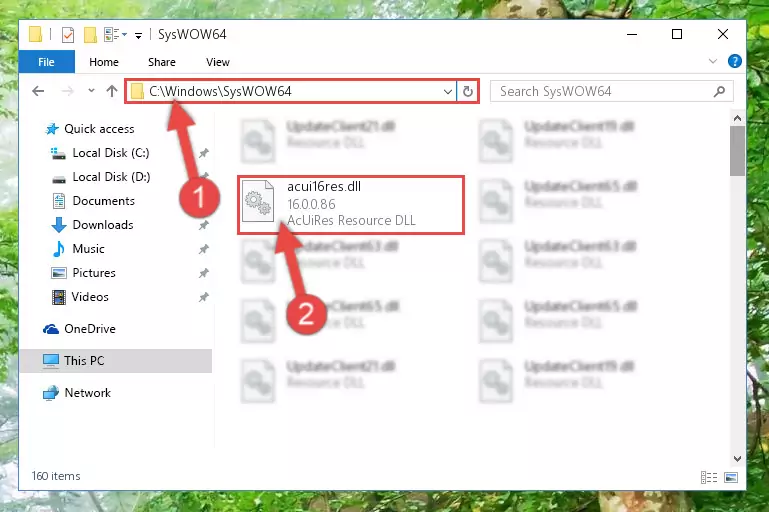Click the This PC monitor icon in the sidebar
Image resolution: width=769 pixels, height=512 pixels.
click(x=51, y=361)
